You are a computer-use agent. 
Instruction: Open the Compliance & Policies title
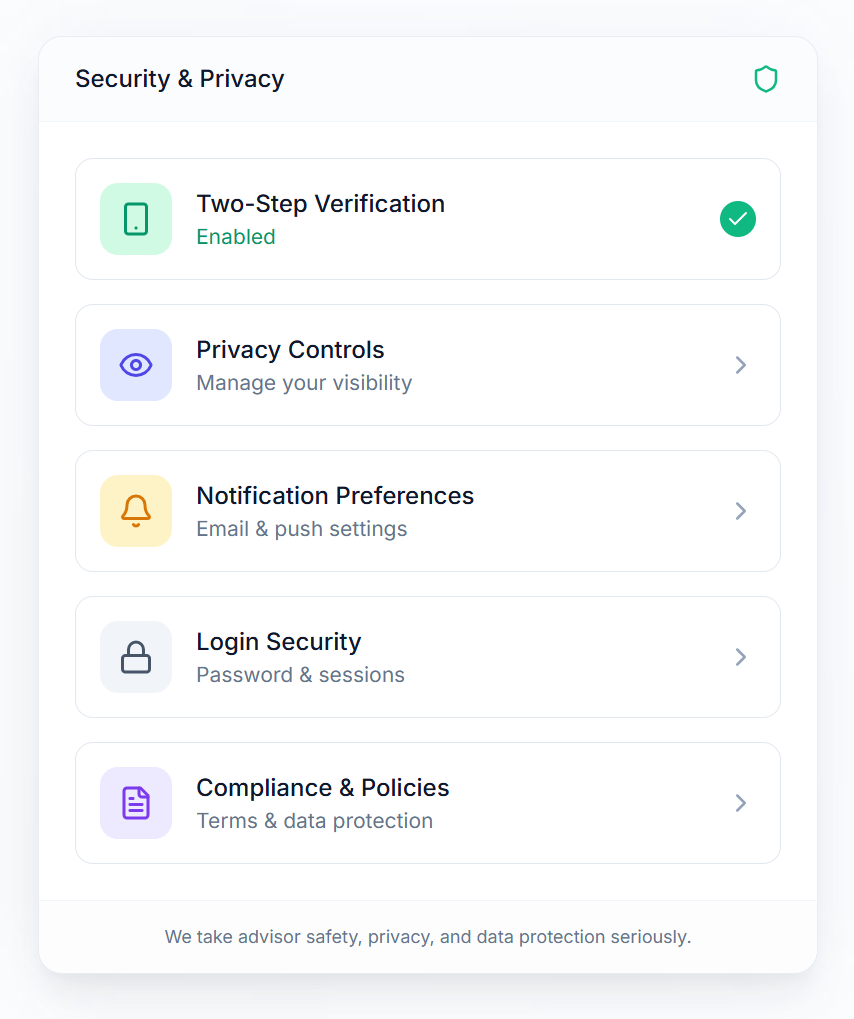(x=322, y=788)
